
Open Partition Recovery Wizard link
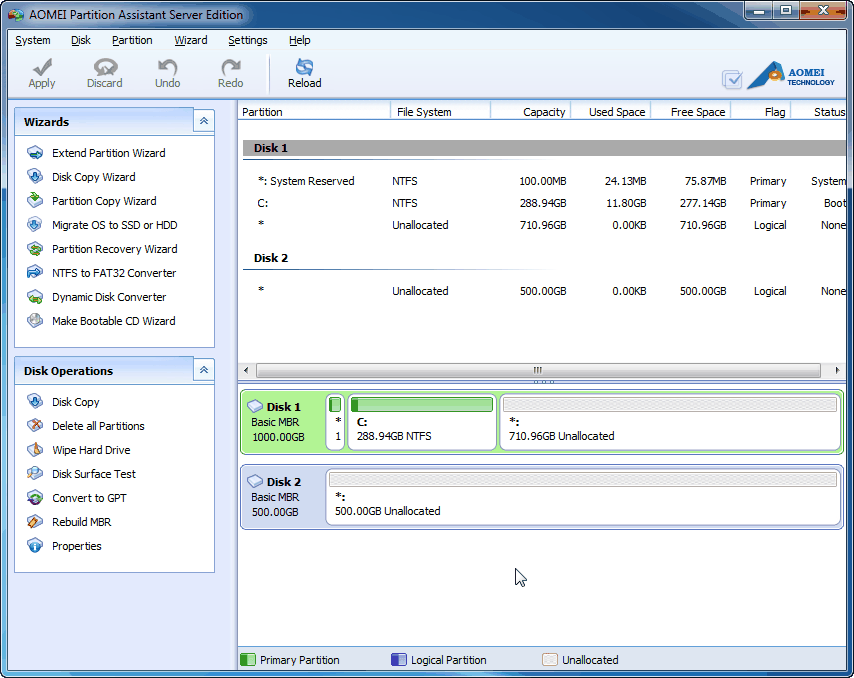point(115,249)
